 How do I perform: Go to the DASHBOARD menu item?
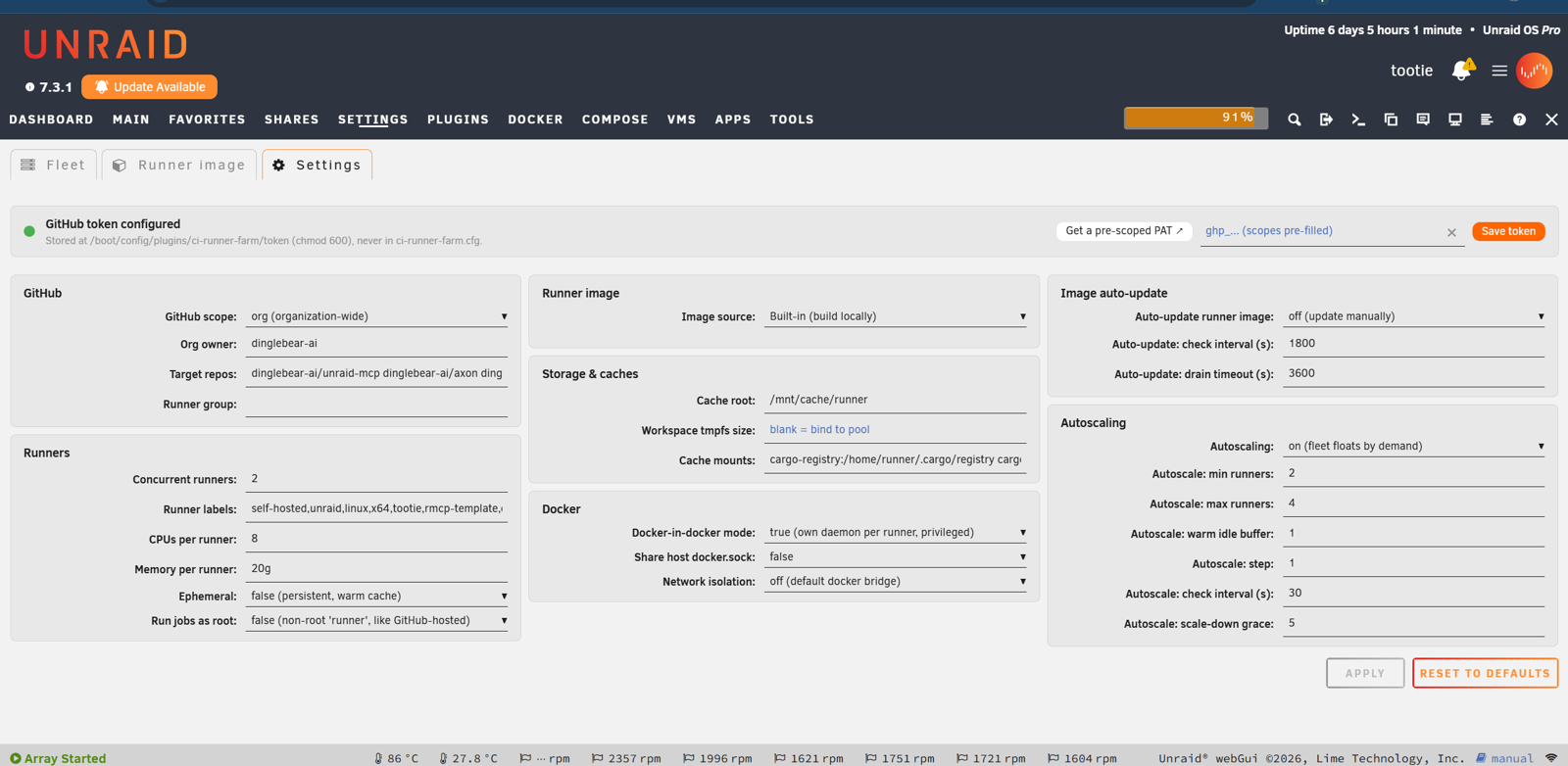(52, 120)
